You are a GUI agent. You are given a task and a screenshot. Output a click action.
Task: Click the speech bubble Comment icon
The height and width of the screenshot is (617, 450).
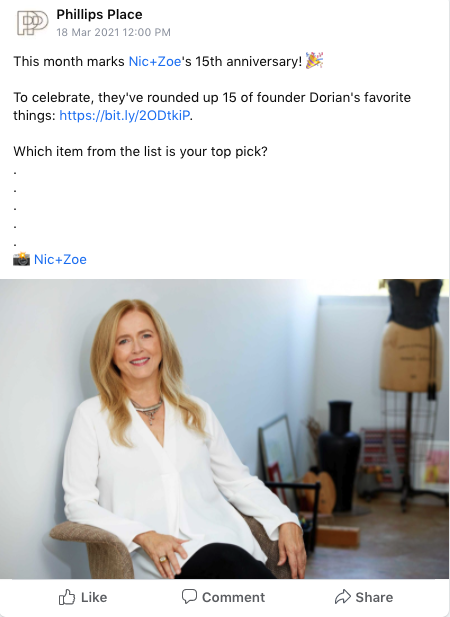coord(189,597)
